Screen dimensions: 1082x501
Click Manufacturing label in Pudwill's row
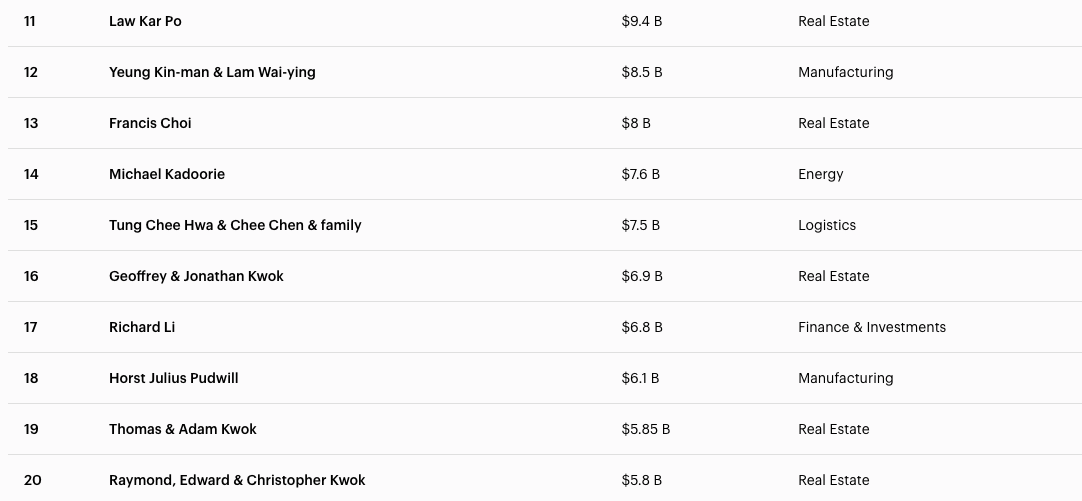point(846,378)
